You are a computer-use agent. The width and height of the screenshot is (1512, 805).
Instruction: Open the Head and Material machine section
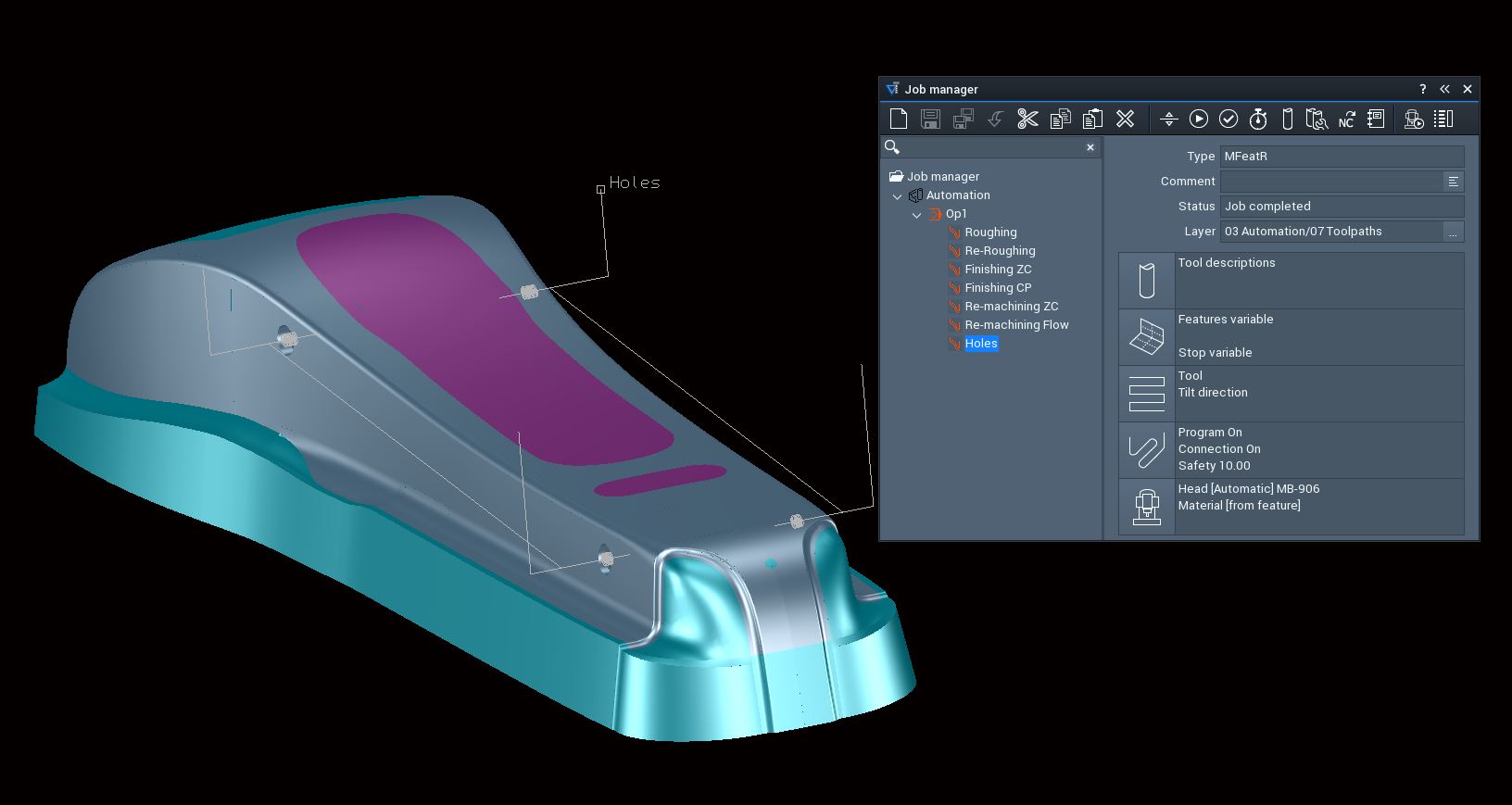[1146, 507]
